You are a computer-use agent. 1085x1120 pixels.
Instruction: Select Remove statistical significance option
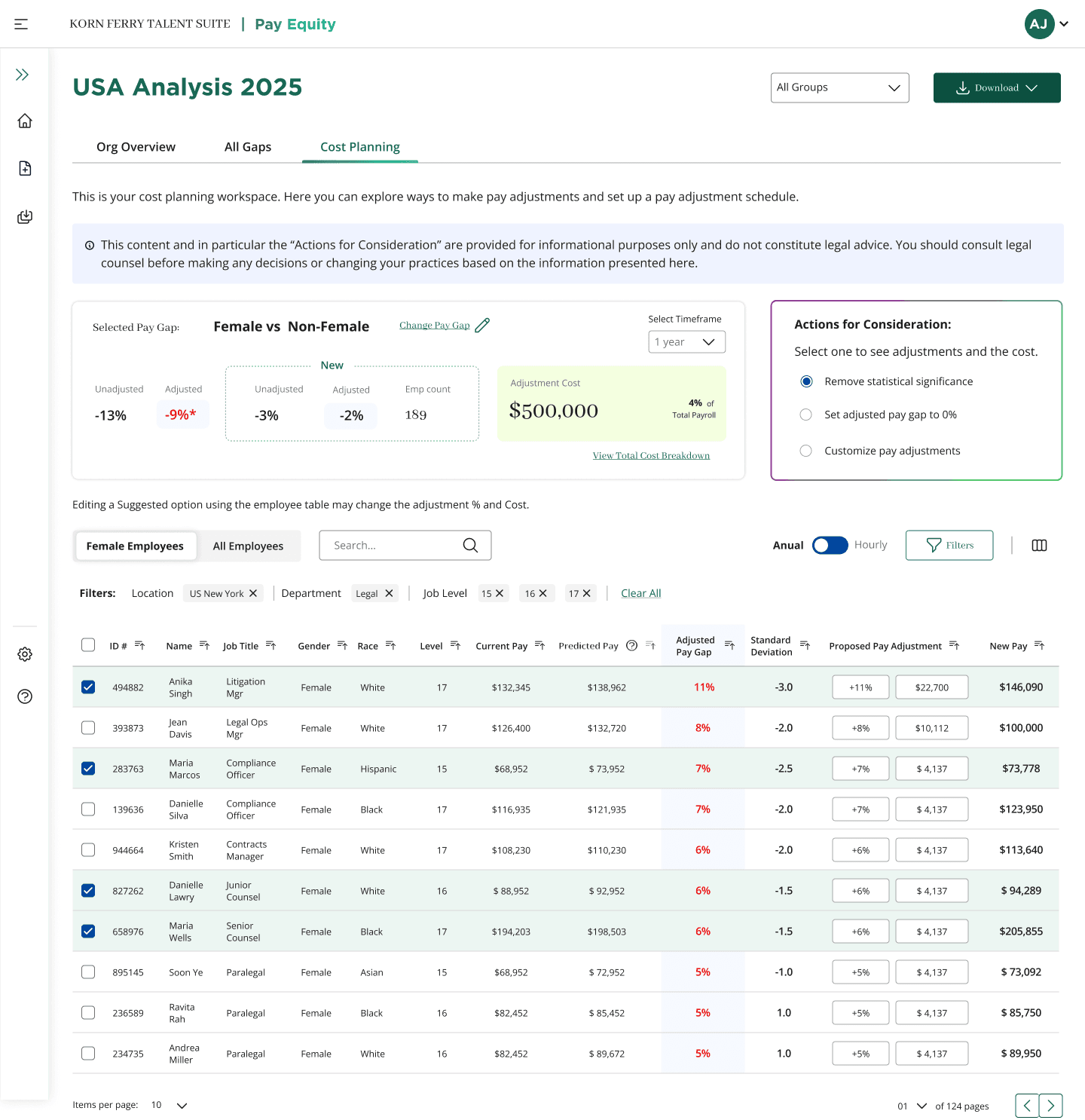(806, 381)
